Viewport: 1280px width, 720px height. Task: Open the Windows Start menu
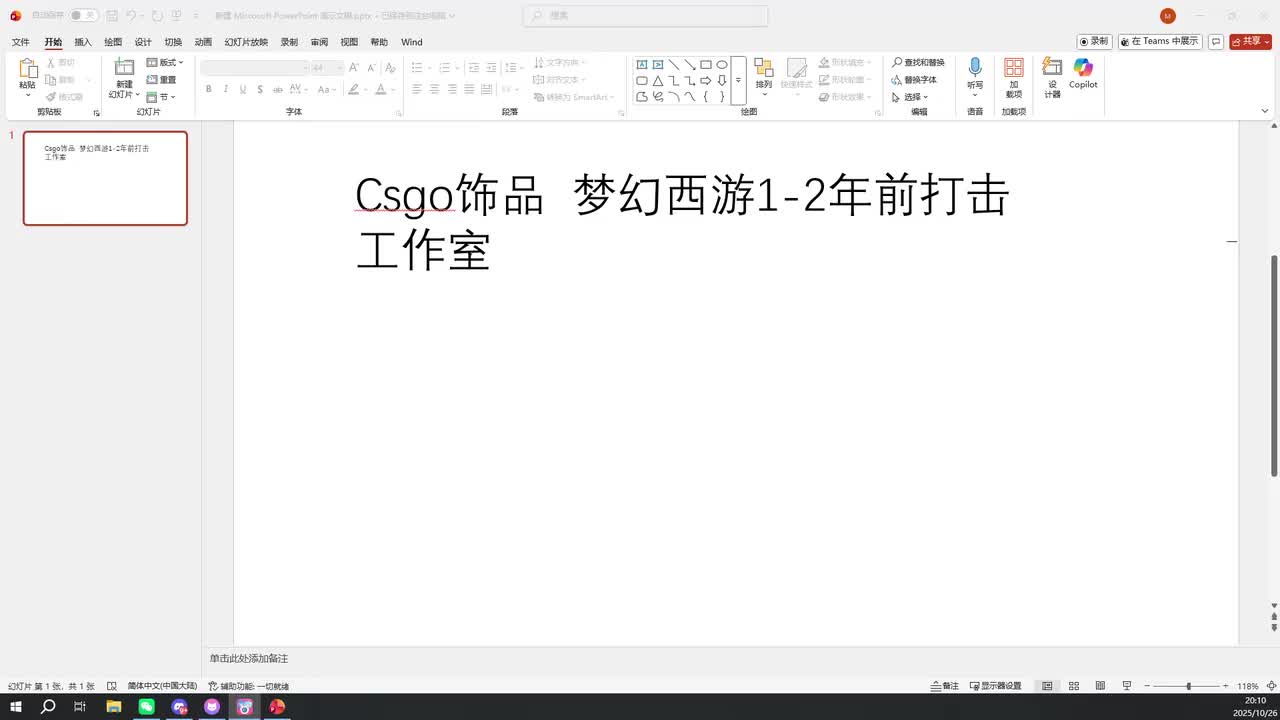pos(16,706)
